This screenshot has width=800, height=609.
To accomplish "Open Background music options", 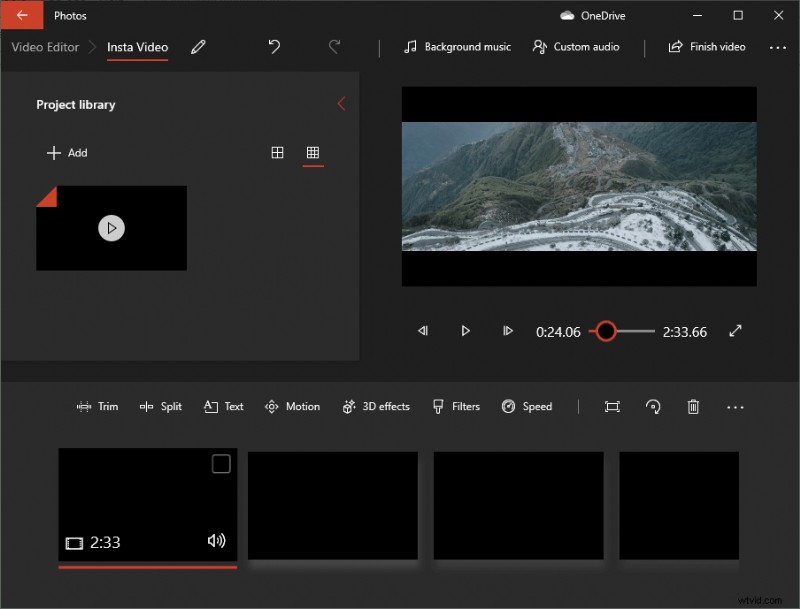I will tap(457, 47).
